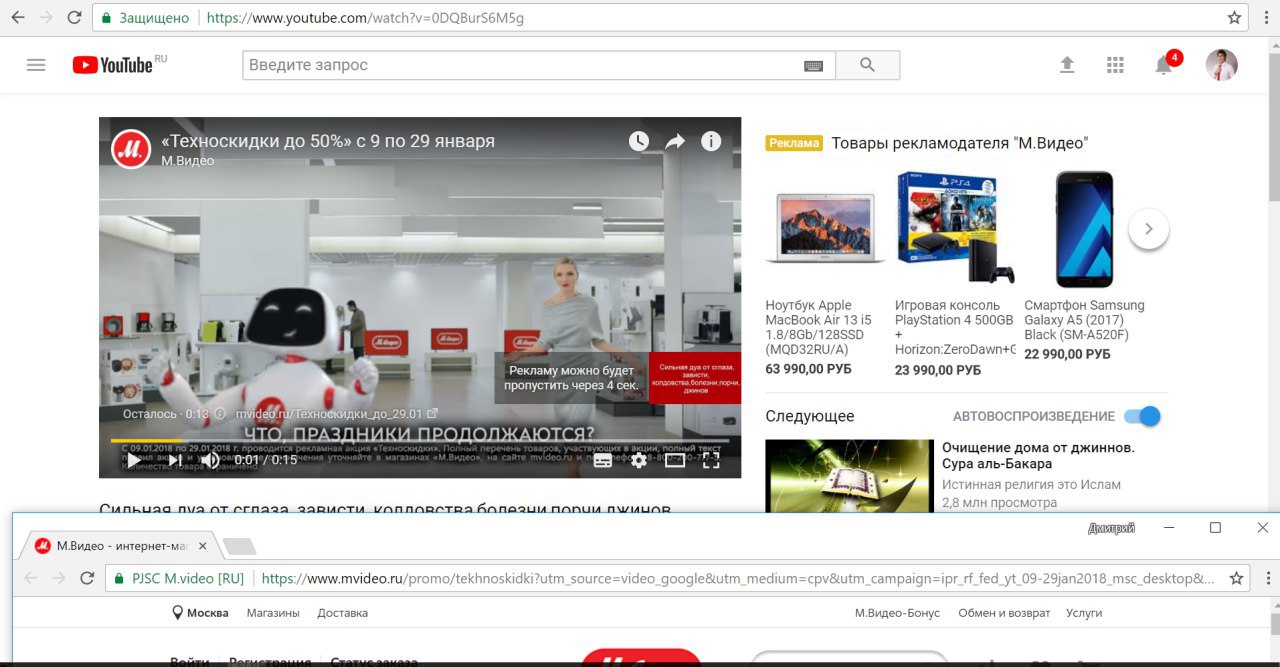Open the notifications bell with 4 alerts
Screen dimensions: 1280x667
tap(1164, 65)
